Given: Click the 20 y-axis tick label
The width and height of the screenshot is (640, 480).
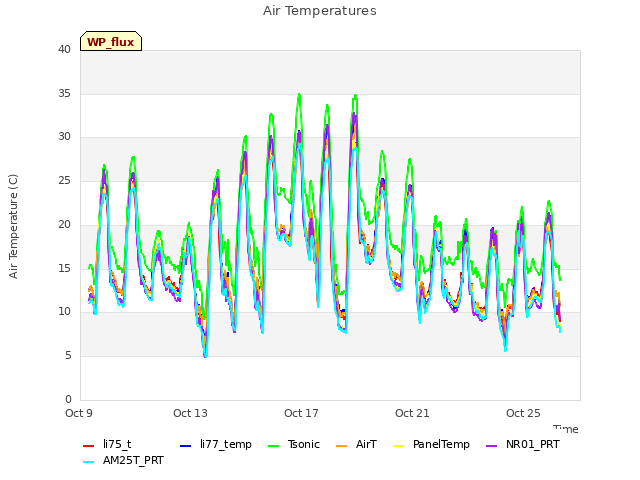Looking at the screenshot, I should [64, 224].
